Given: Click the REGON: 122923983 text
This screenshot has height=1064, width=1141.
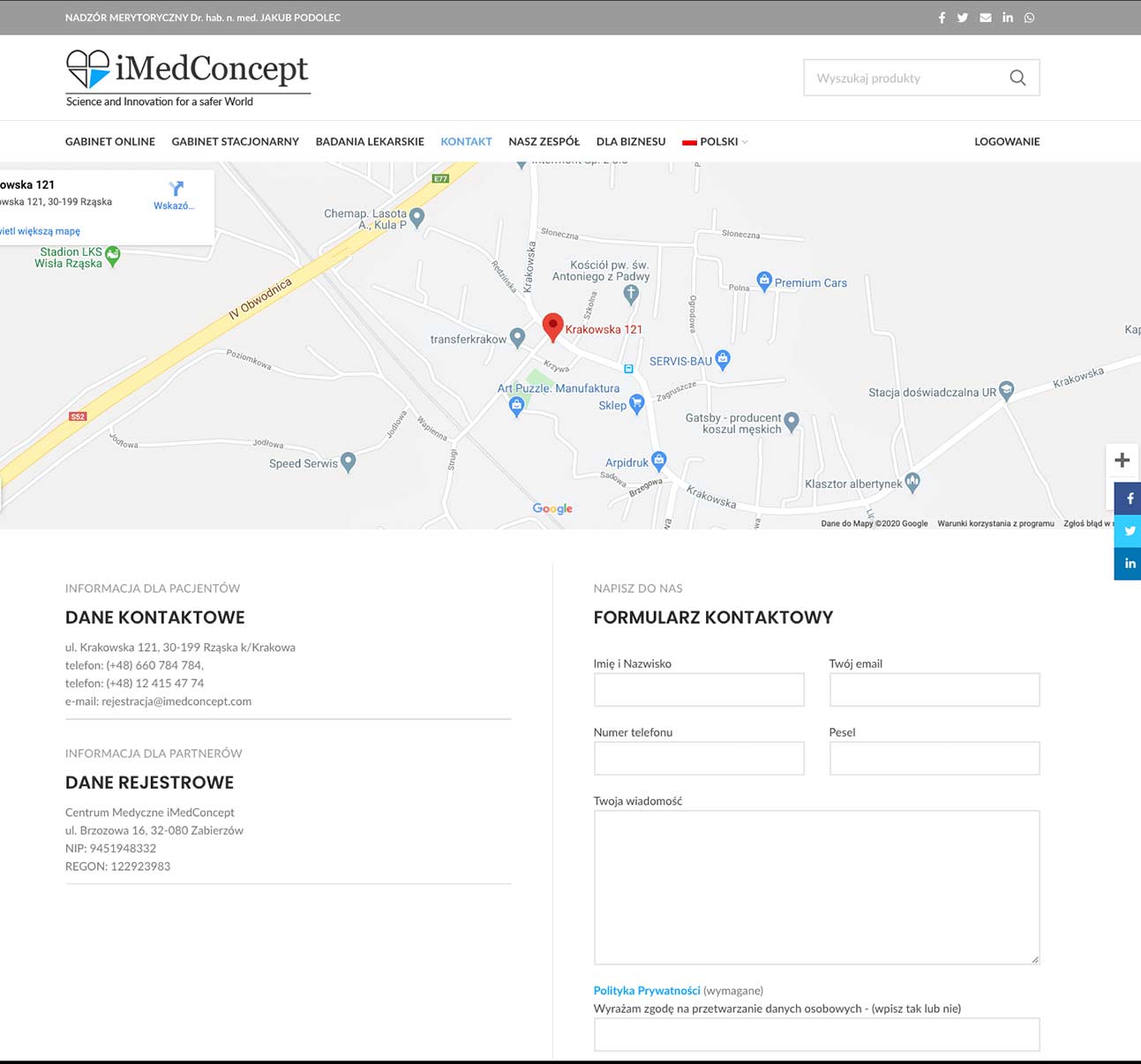Looking at the screenshot, I should coord(118,866).
